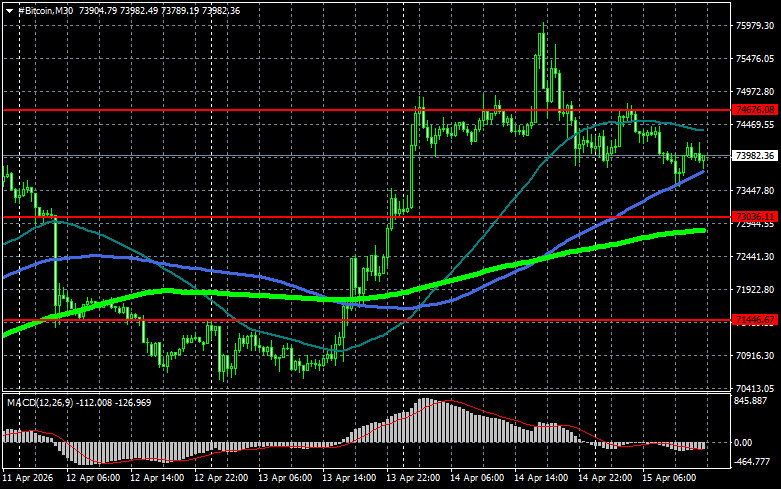
Task: Click the 12 Apr 14:00 time label
Action: pos(157,478)
